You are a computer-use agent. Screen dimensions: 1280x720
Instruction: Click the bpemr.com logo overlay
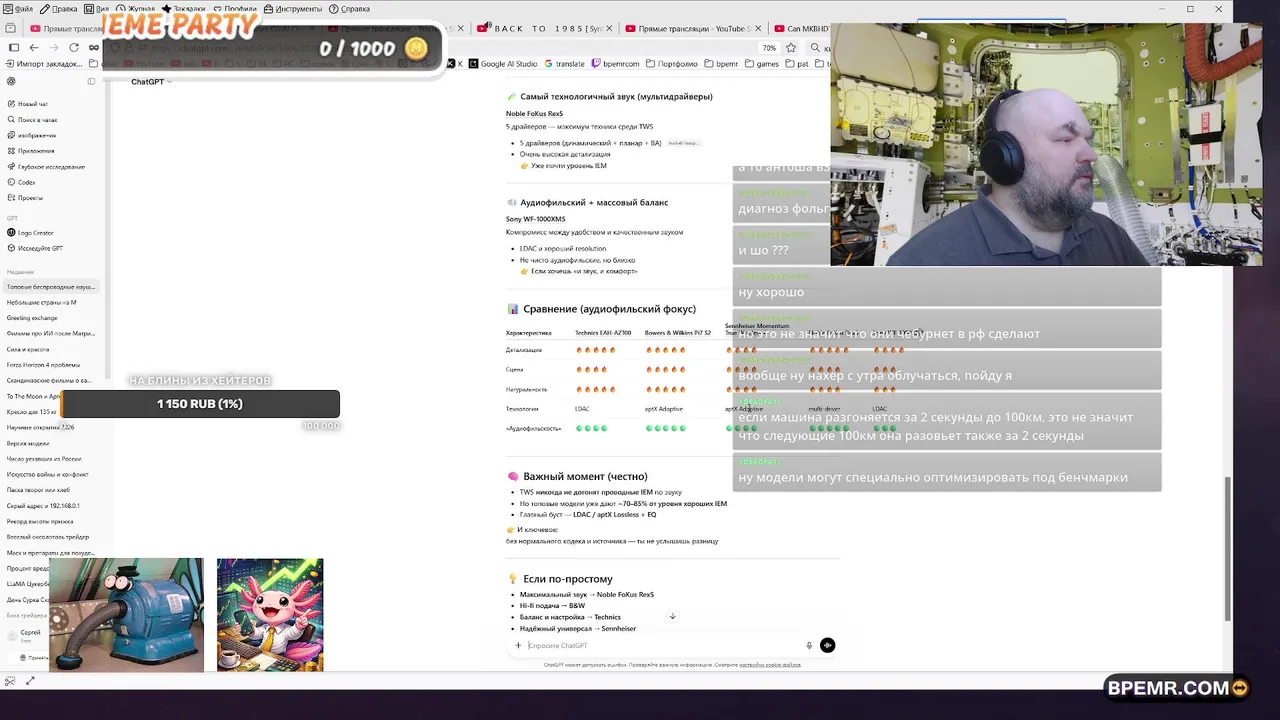[x=1177, y=688]
